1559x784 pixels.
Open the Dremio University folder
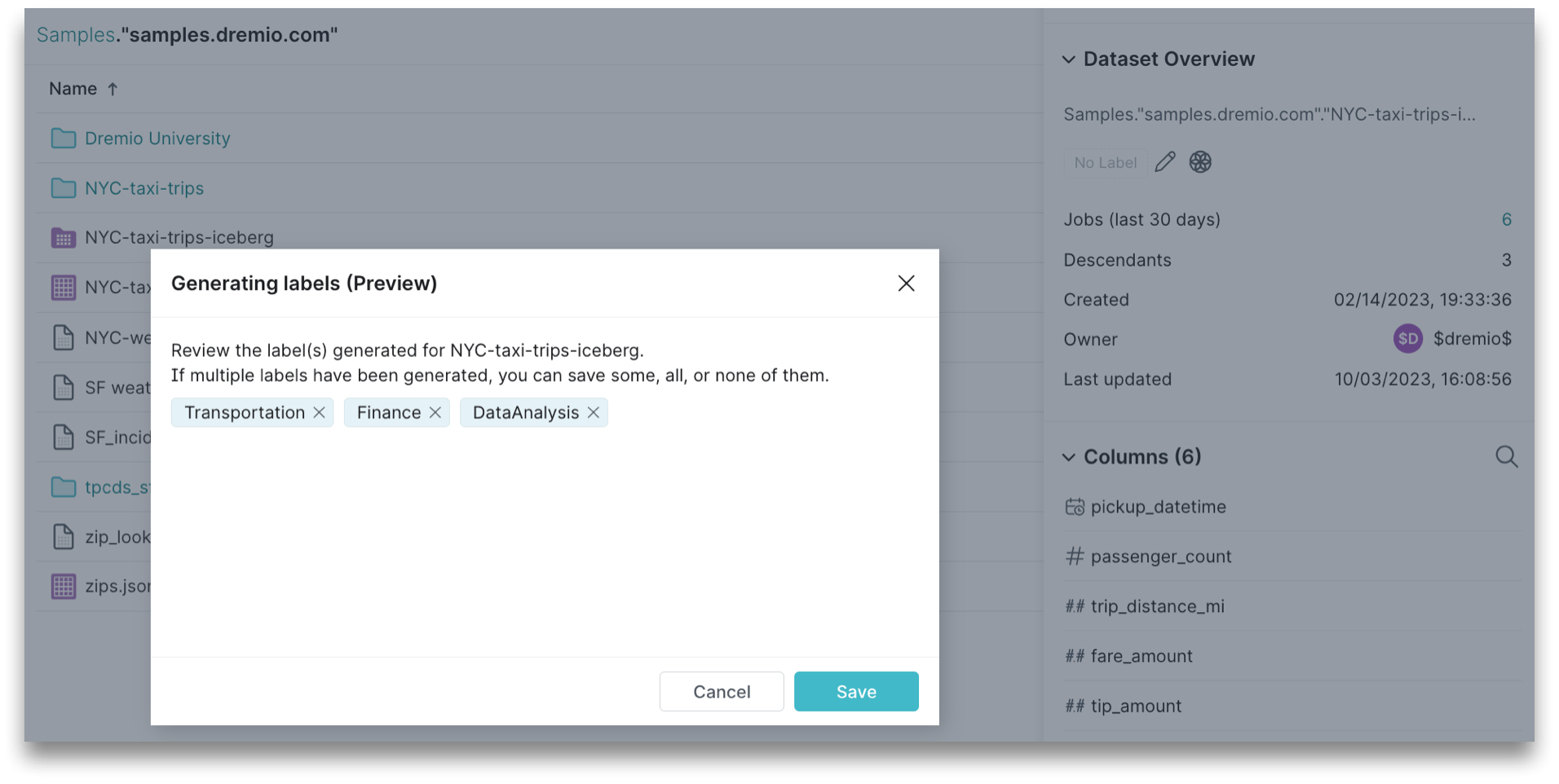tap(157, 138)
